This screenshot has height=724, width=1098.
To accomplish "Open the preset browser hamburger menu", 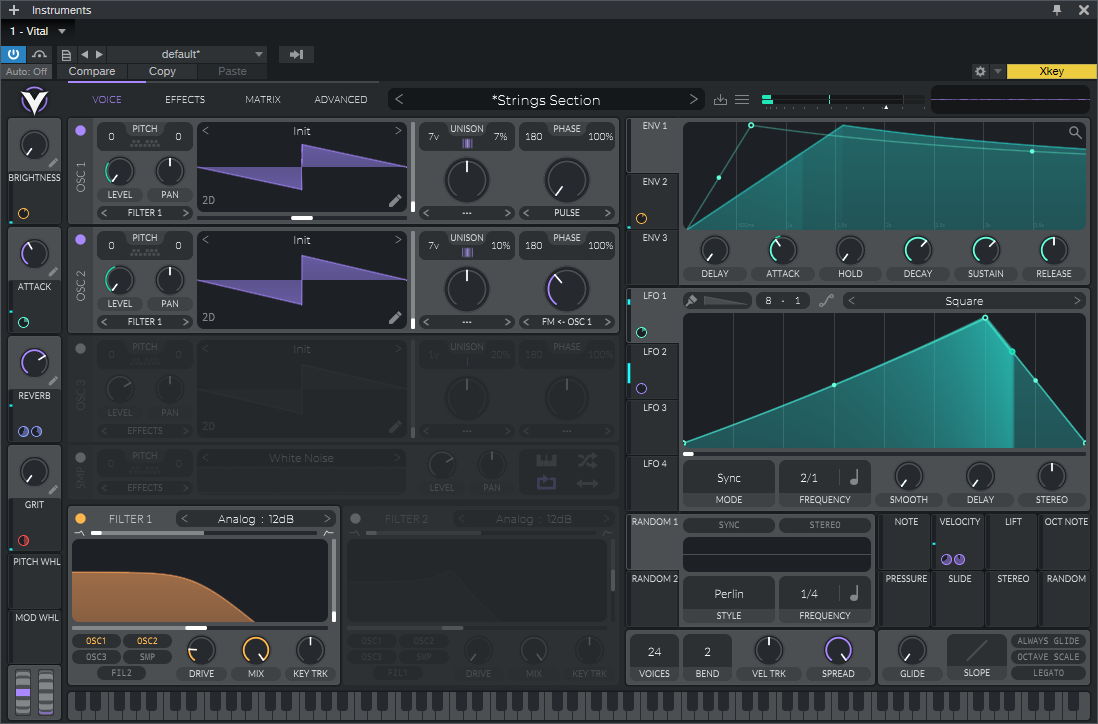I will (x=742, y=100).
